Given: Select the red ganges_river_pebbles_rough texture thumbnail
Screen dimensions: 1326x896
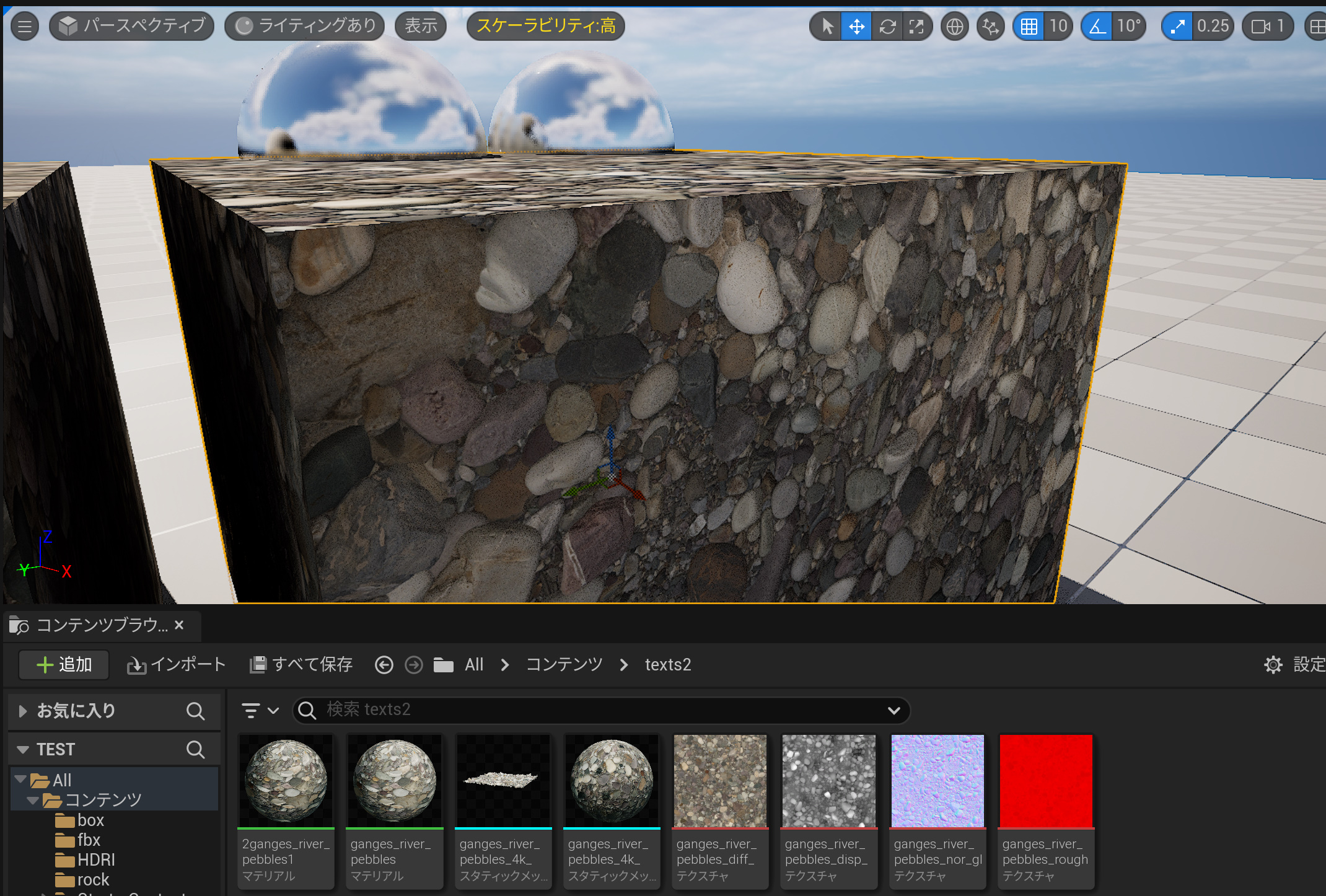Looking at the screenshot, I should [x=1046, y=781].
